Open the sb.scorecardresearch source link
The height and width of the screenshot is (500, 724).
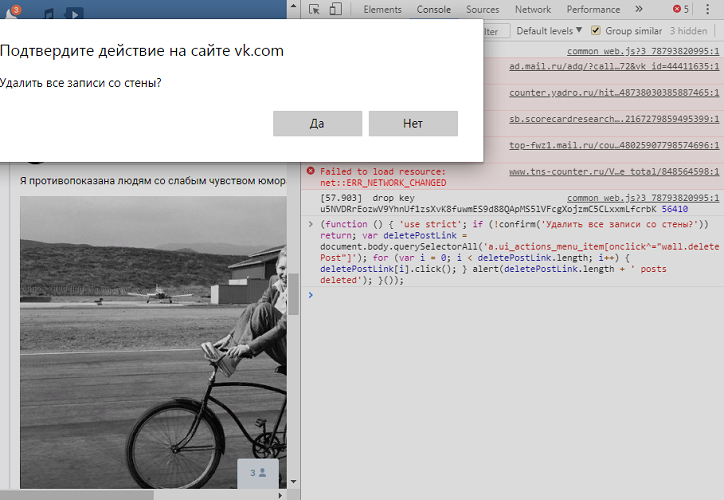pos(614,119)
